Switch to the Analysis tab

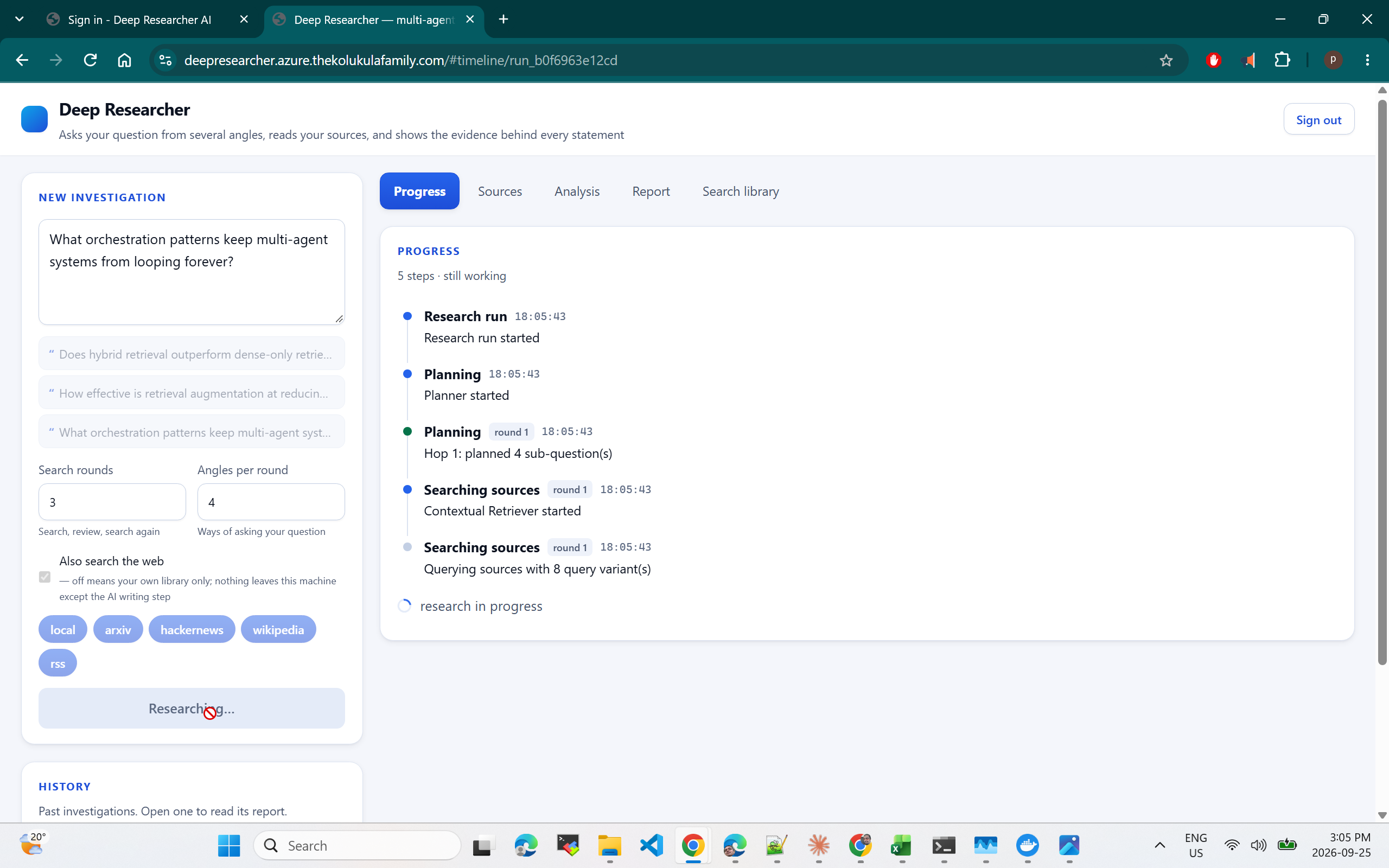click(577, 191)
